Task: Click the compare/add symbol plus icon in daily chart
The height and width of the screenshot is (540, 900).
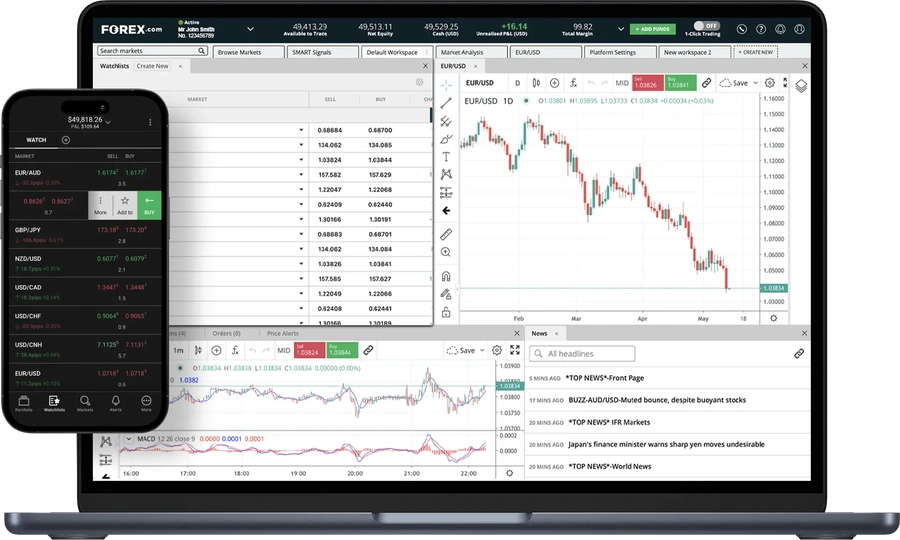Action: 554,83
